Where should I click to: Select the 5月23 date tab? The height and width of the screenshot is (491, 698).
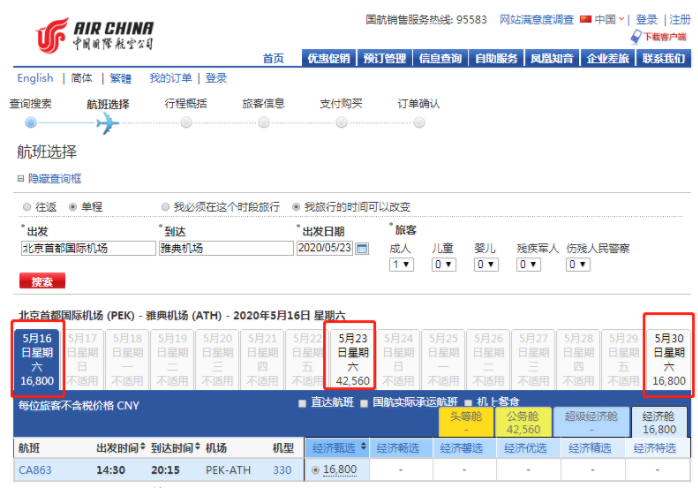[353, 360]
